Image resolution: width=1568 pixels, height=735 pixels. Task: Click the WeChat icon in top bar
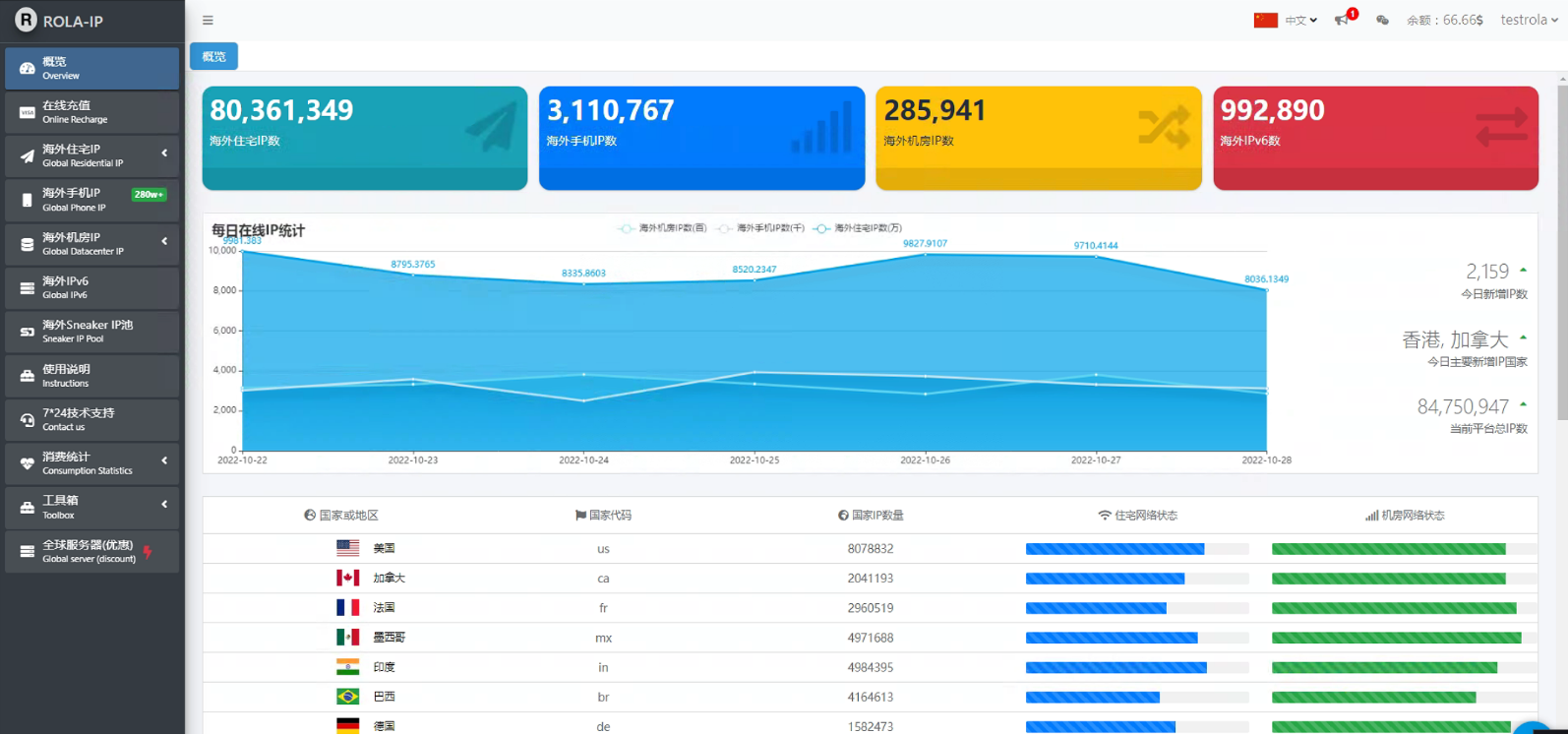(x=1382, y=20)
